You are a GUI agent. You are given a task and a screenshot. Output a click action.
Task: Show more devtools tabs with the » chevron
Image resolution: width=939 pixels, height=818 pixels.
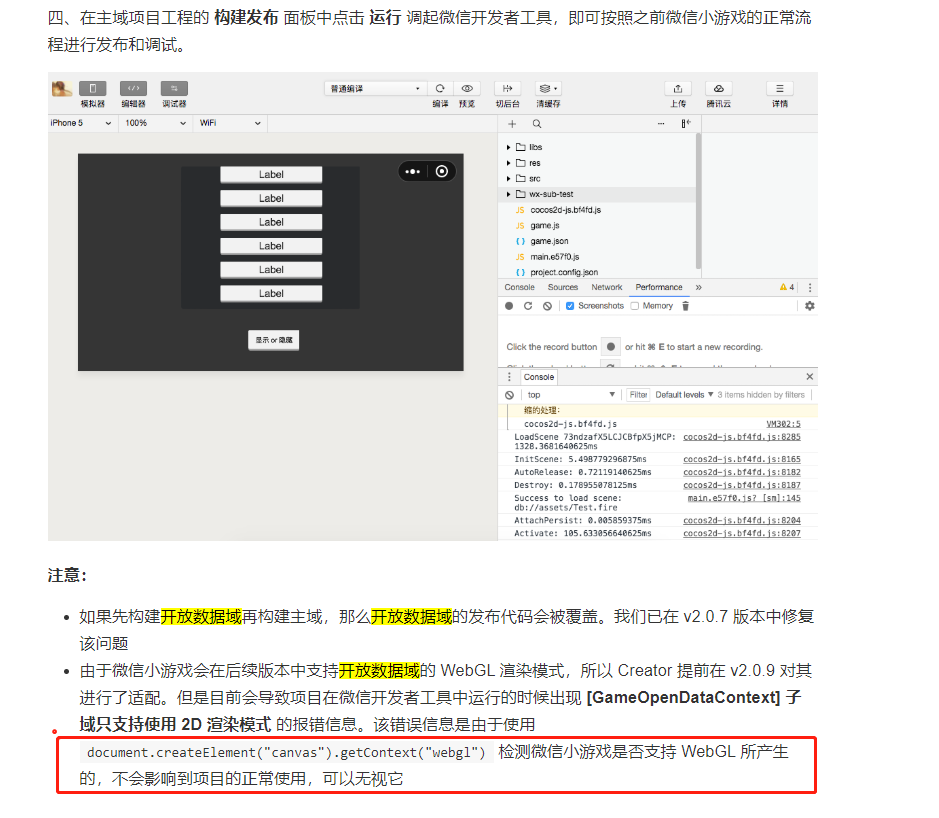coord(698,287)
